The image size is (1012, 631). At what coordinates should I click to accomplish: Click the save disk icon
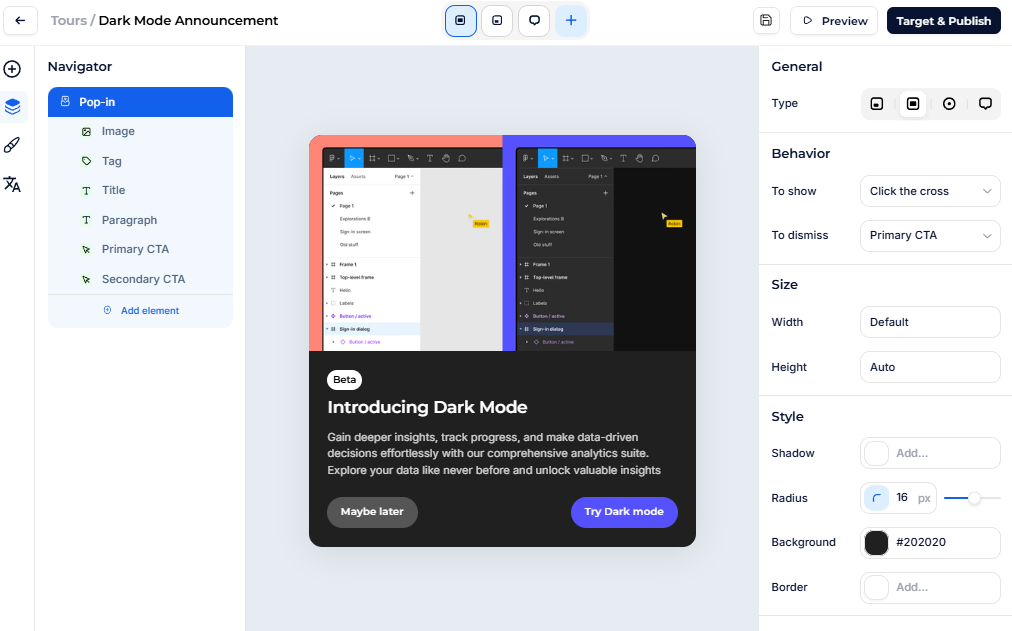(x=766, y=21)
